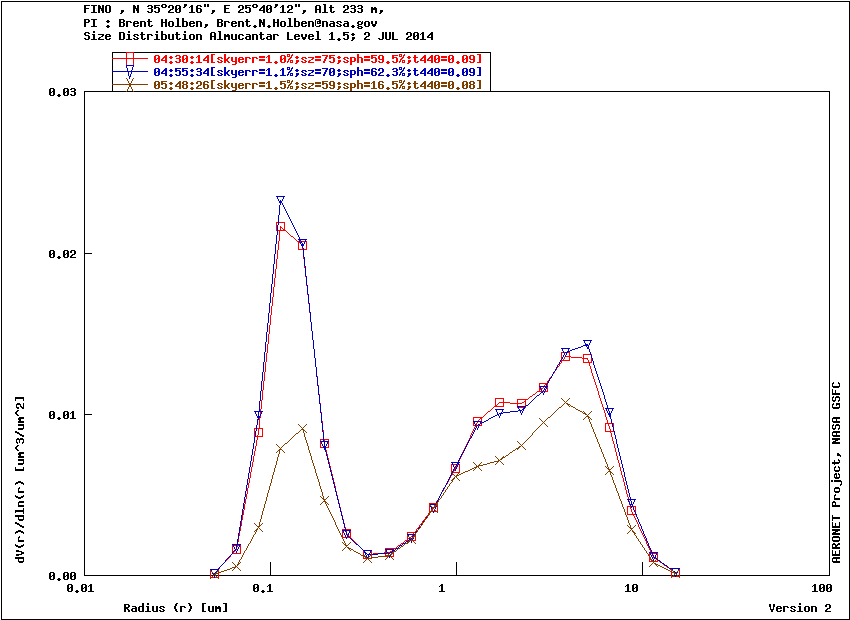Screen dimensions: 850x620
Task: Select the 04:55:34 legend entry
Action: [317, 72]
